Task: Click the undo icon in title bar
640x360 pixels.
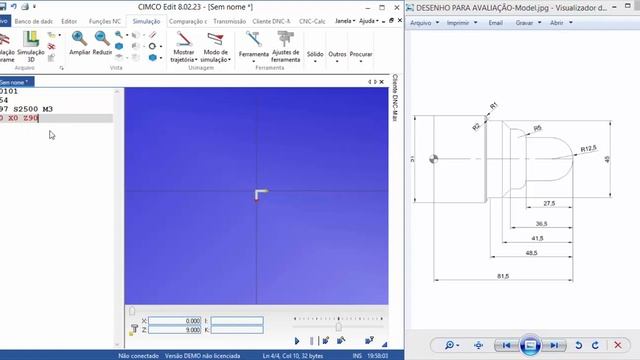Action: click(x=13, y=7)
